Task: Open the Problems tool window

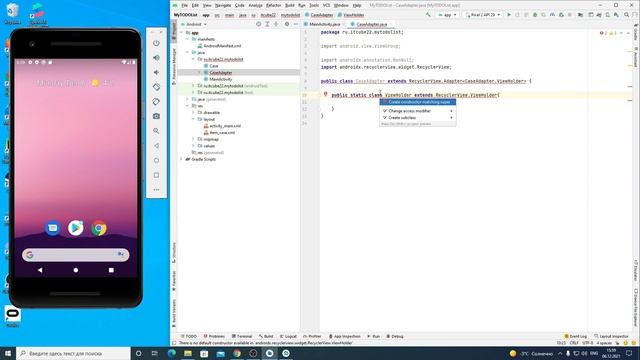Action: [x=214, y=336]
